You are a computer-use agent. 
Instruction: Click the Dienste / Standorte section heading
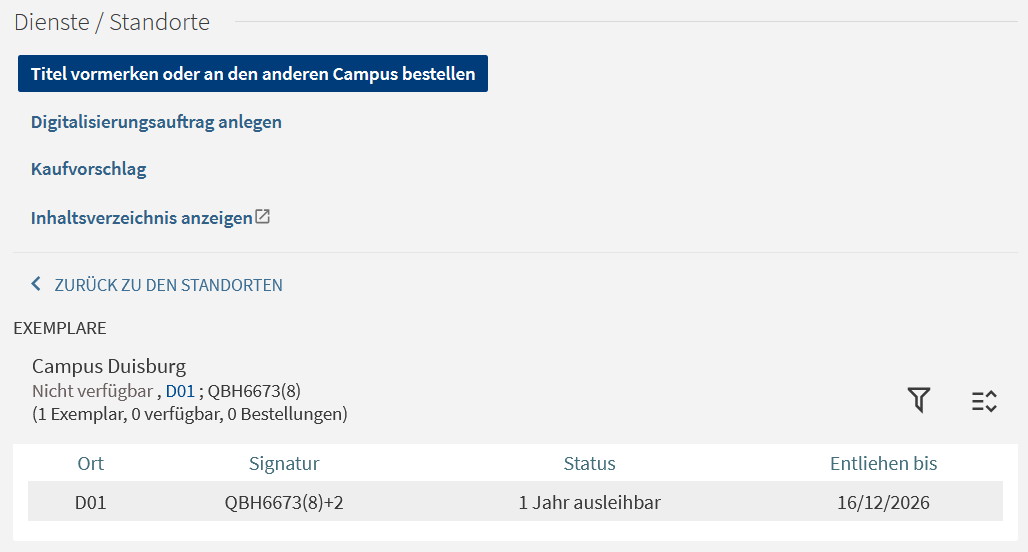coord(112,22)
